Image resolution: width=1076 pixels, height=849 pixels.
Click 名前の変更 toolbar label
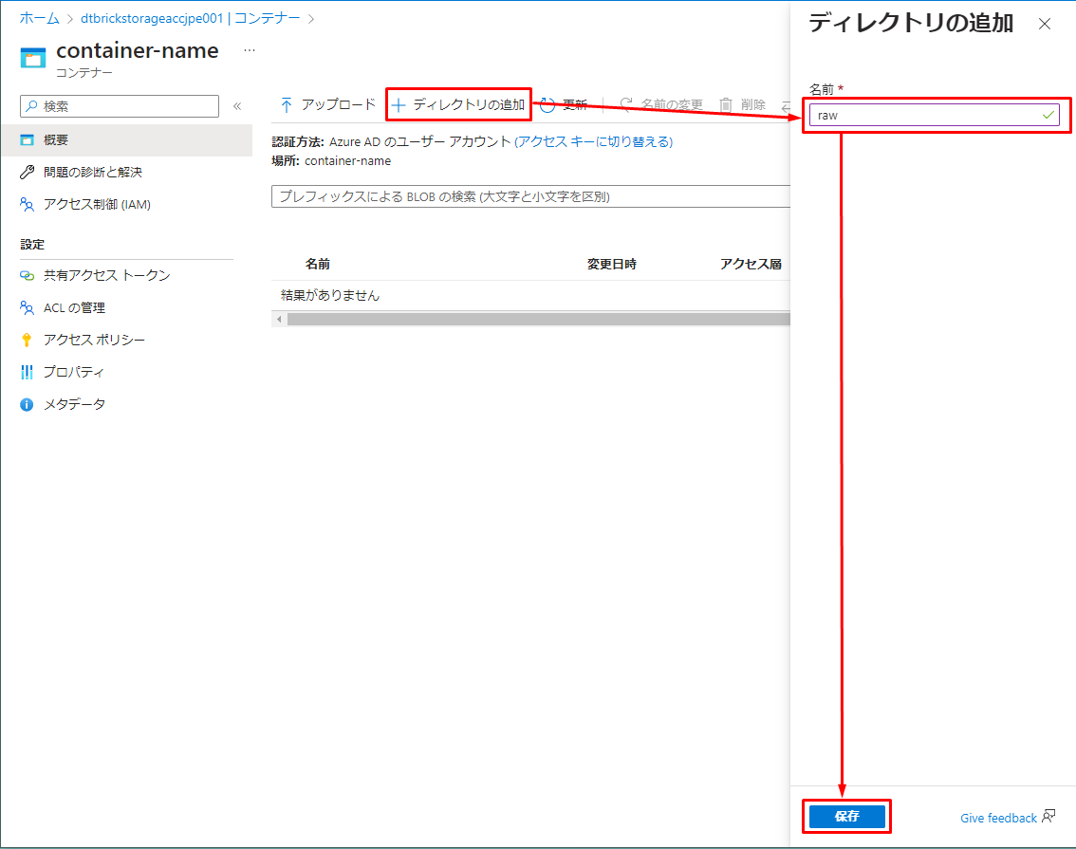click(672, 104)
